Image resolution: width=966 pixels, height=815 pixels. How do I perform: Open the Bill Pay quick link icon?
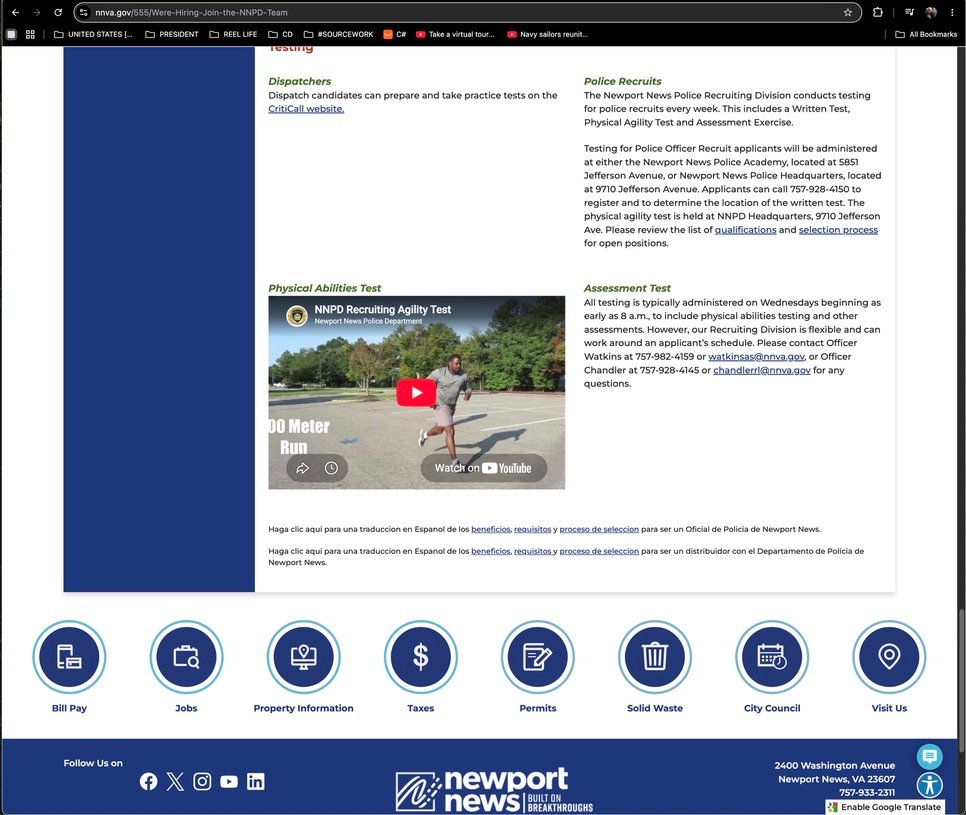(x=69, y=657)
